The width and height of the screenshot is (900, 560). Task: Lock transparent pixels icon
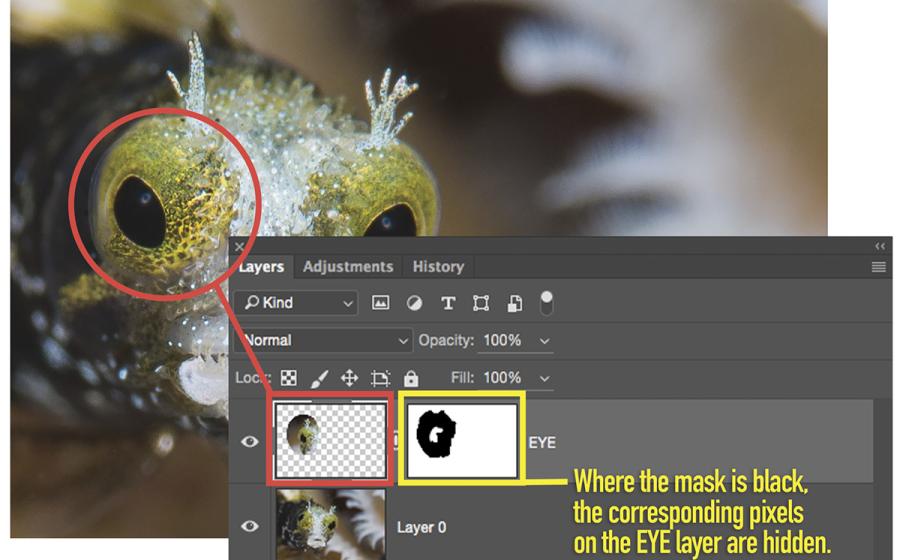(289, 378)
